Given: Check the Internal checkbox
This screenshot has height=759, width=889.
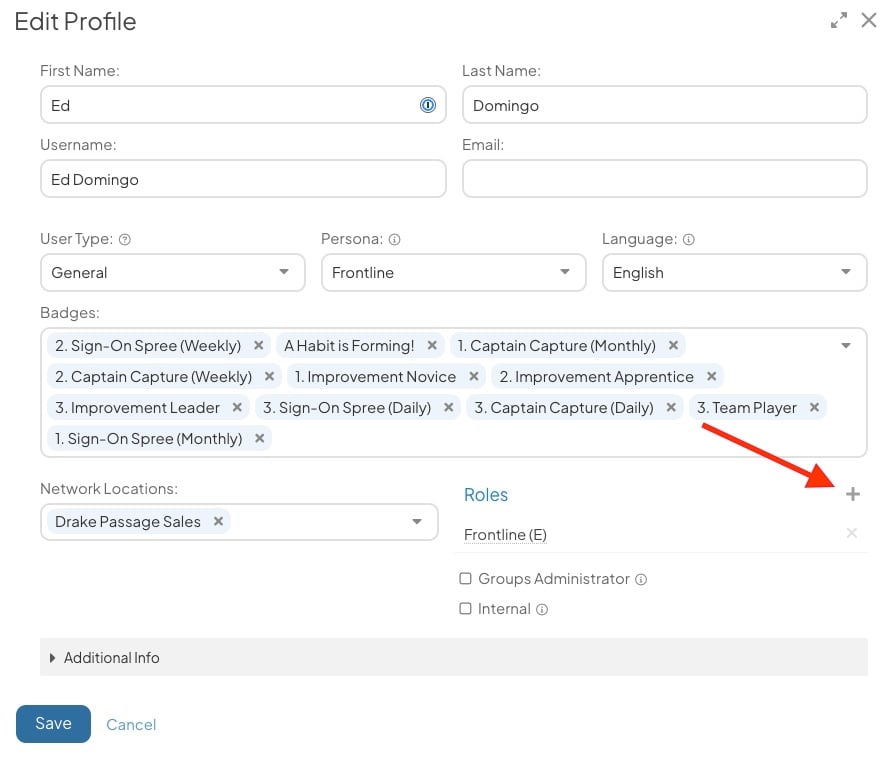Looking at the screenshot, I should [465, 608].
